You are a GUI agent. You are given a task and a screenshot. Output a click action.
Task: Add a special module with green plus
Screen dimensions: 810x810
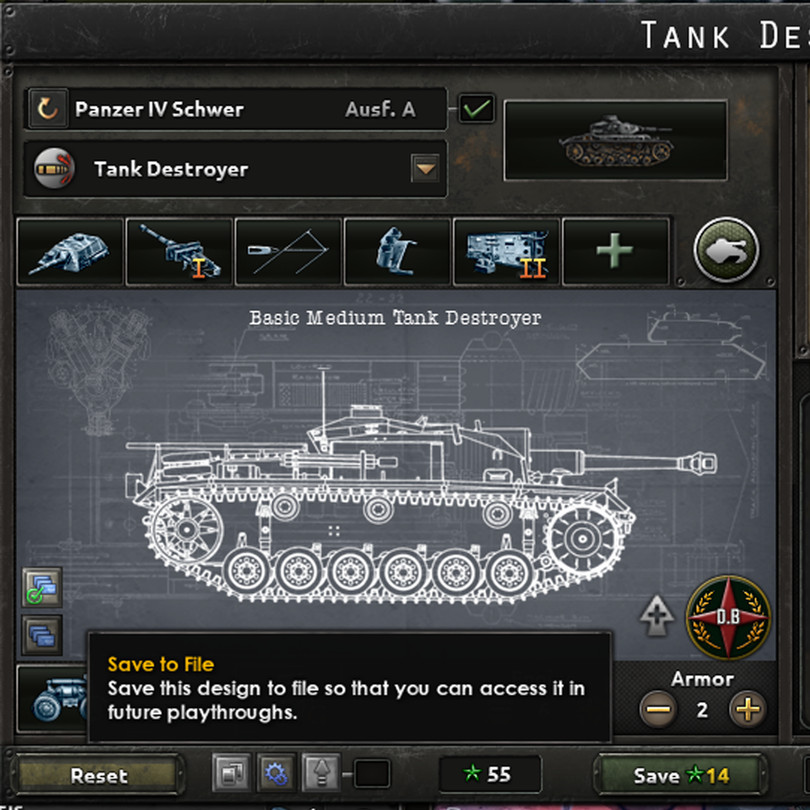[x=615, y=252]
